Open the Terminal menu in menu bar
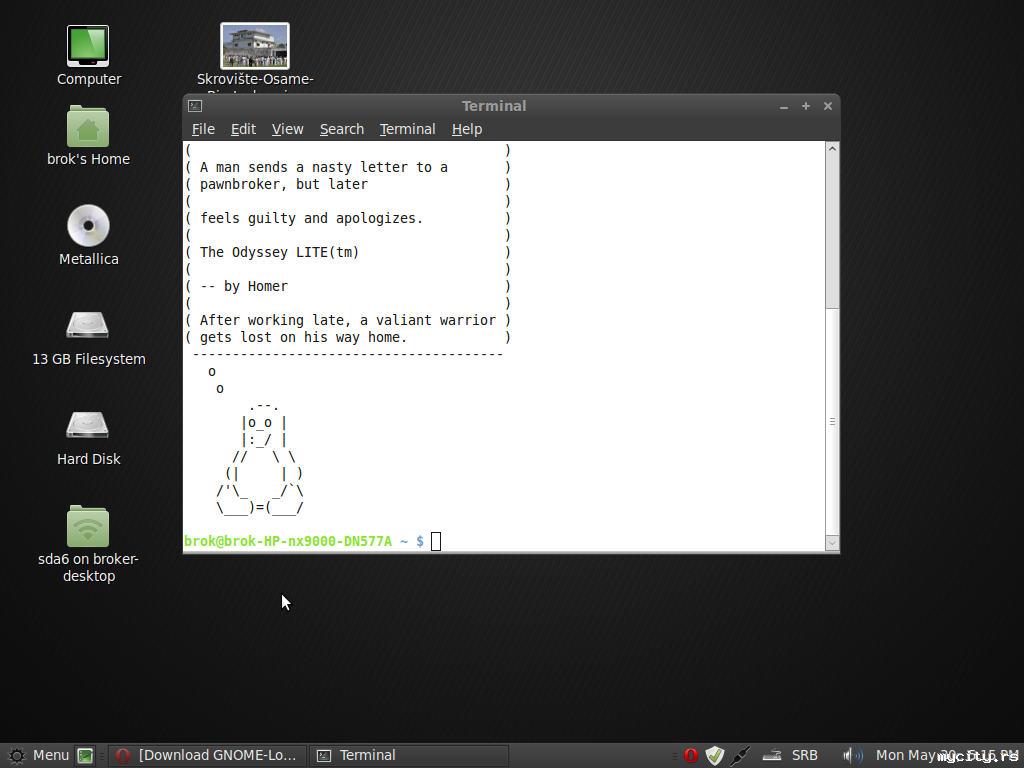 click(x=408, y=129)
